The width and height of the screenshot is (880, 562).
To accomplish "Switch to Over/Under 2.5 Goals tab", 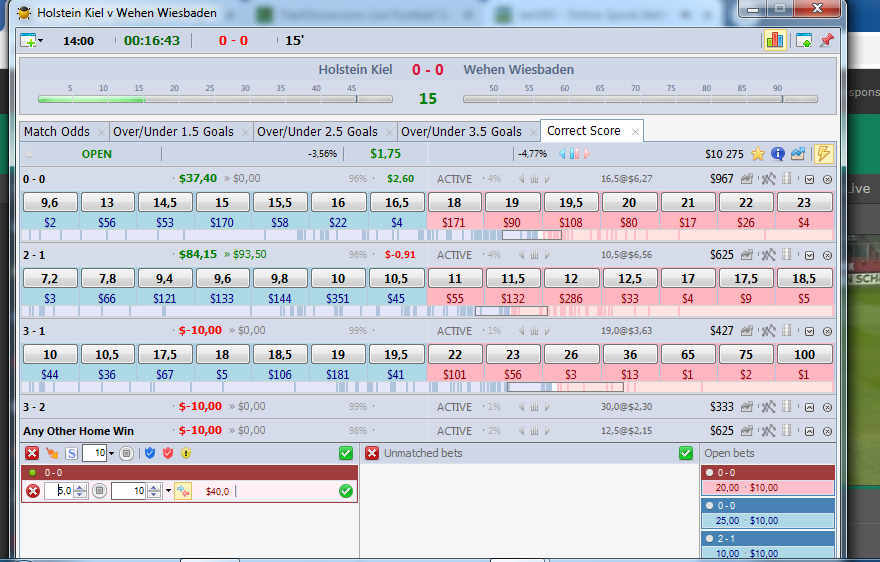I will click(317, 131).
